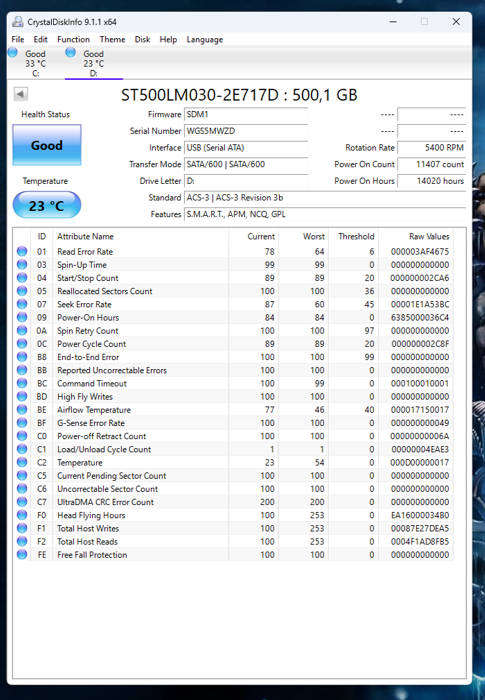Click the CrystalDiskInfo title bar icon
This screenshot has width=485, height=700.
click(x=18, y=21)
